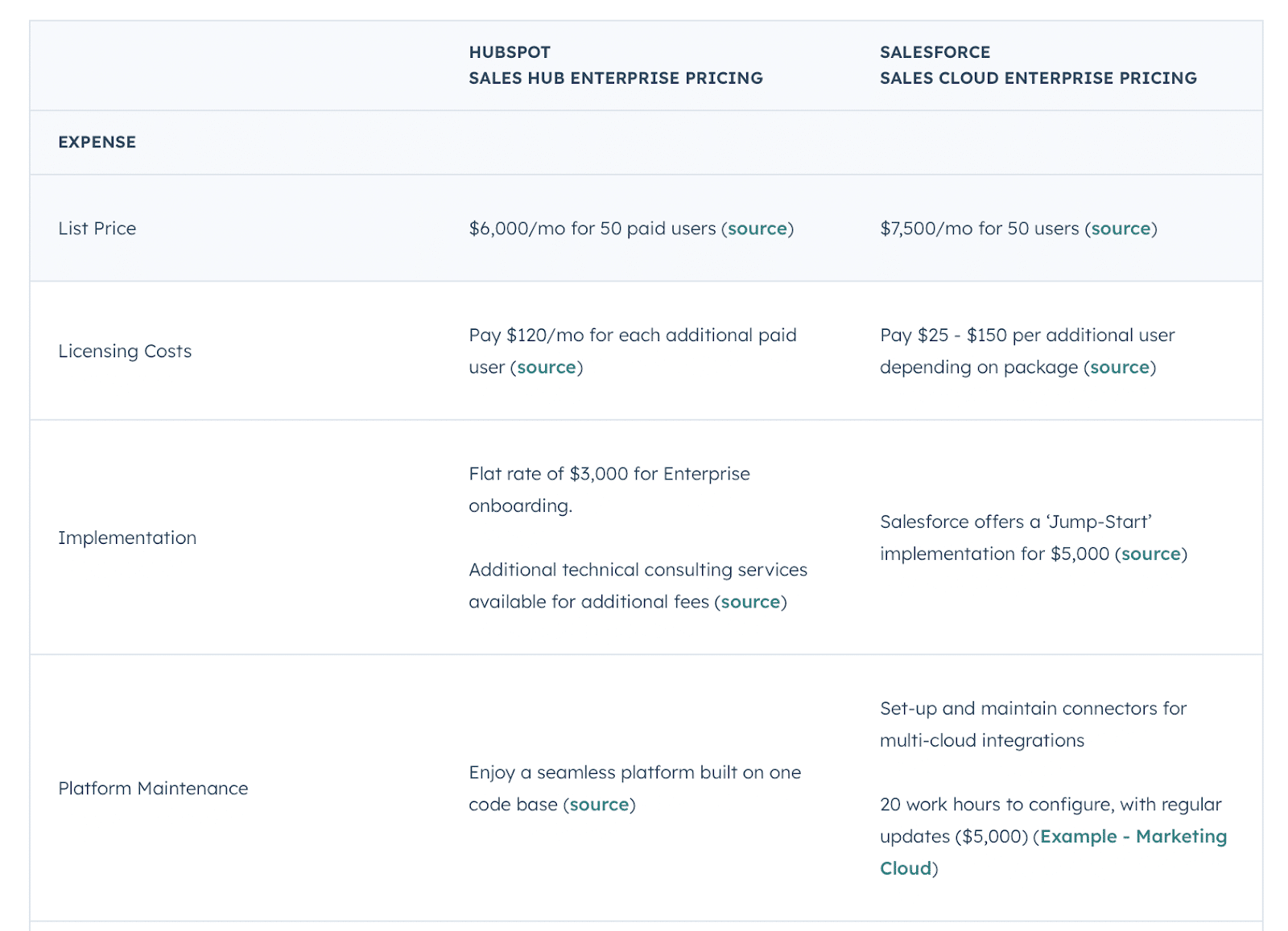Click the List Price row label
Viewport: 1288px width, 931px height.
tap(97, 229)
